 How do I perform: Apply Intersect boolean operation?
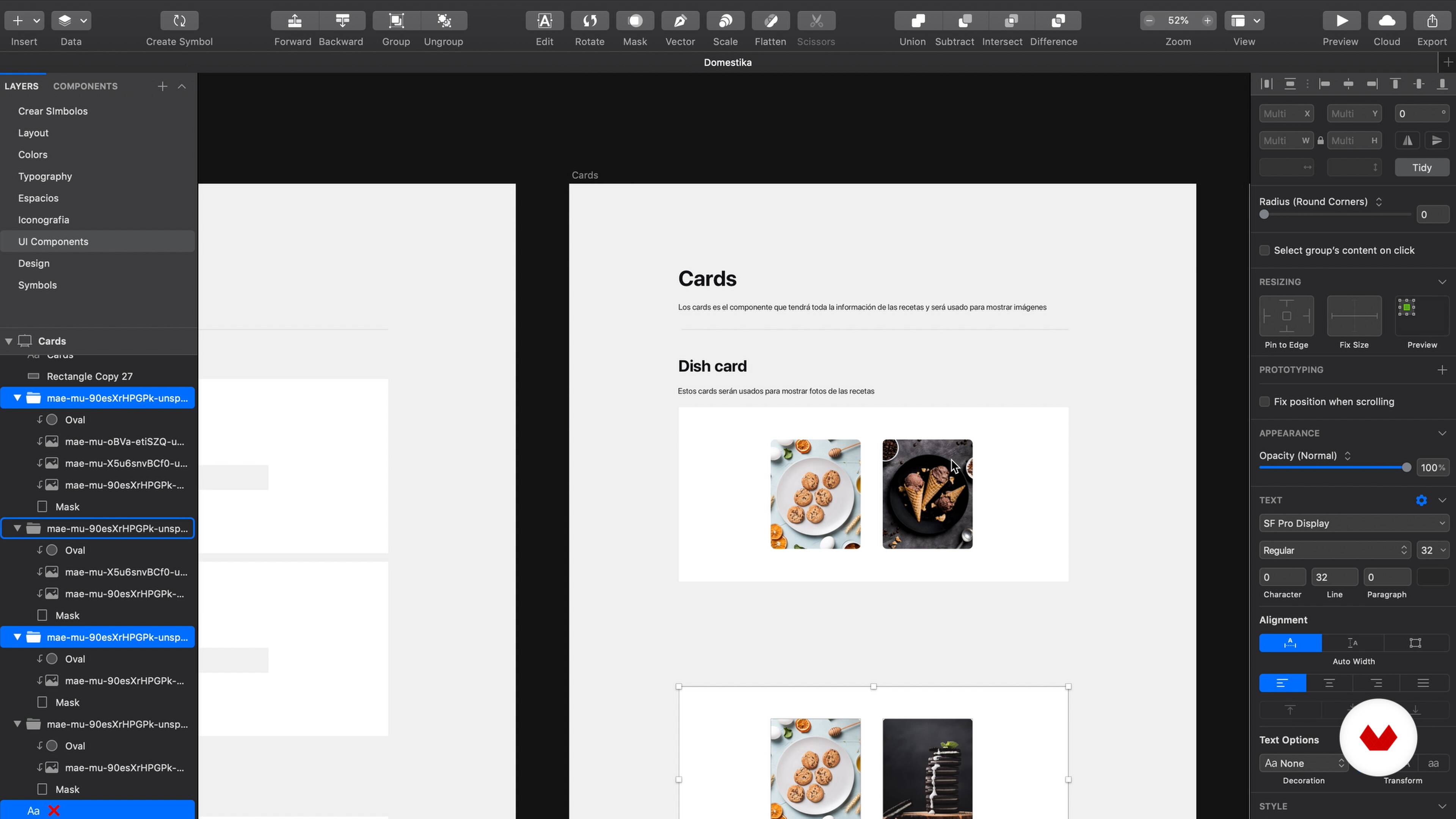tap(1012, 21)
